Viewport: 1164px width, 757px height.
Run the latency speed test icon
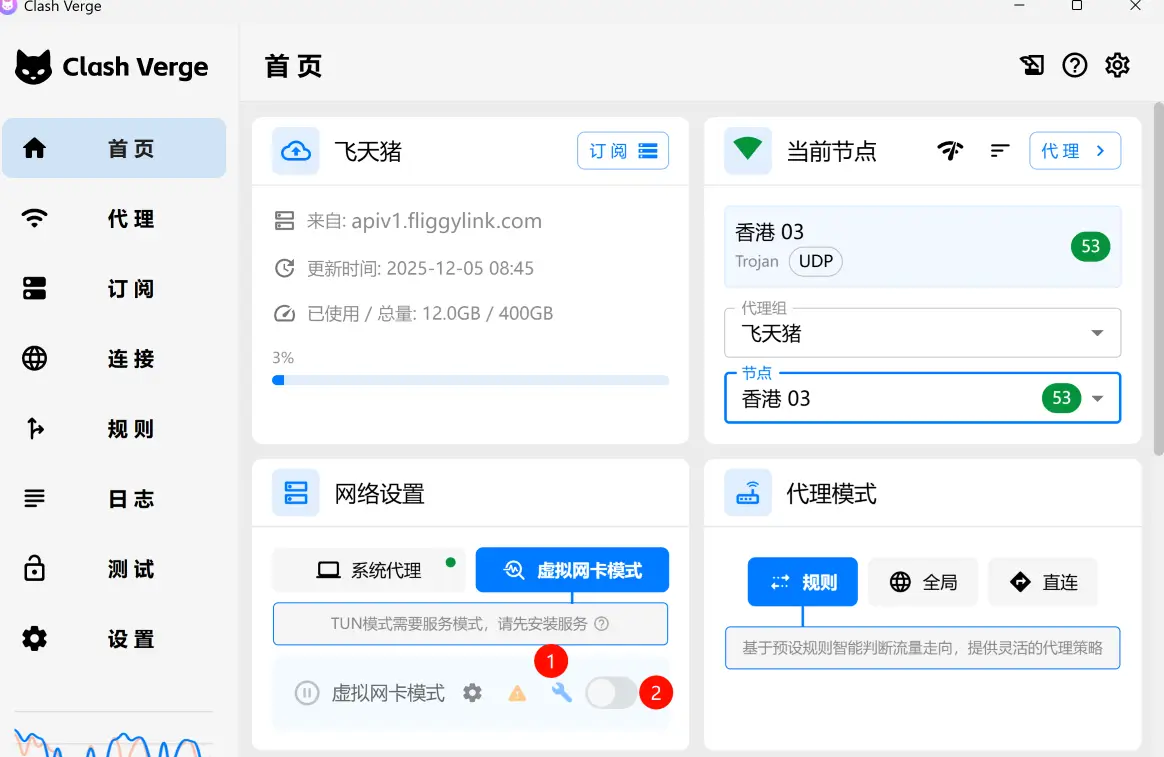(x=950, y=151)
